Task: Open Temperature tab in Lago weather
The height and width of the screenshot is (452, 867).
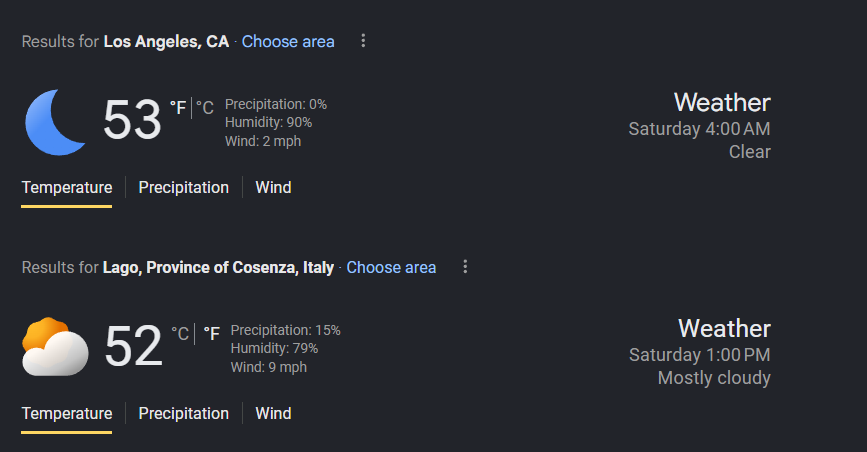Action: (x=66, y=413)
